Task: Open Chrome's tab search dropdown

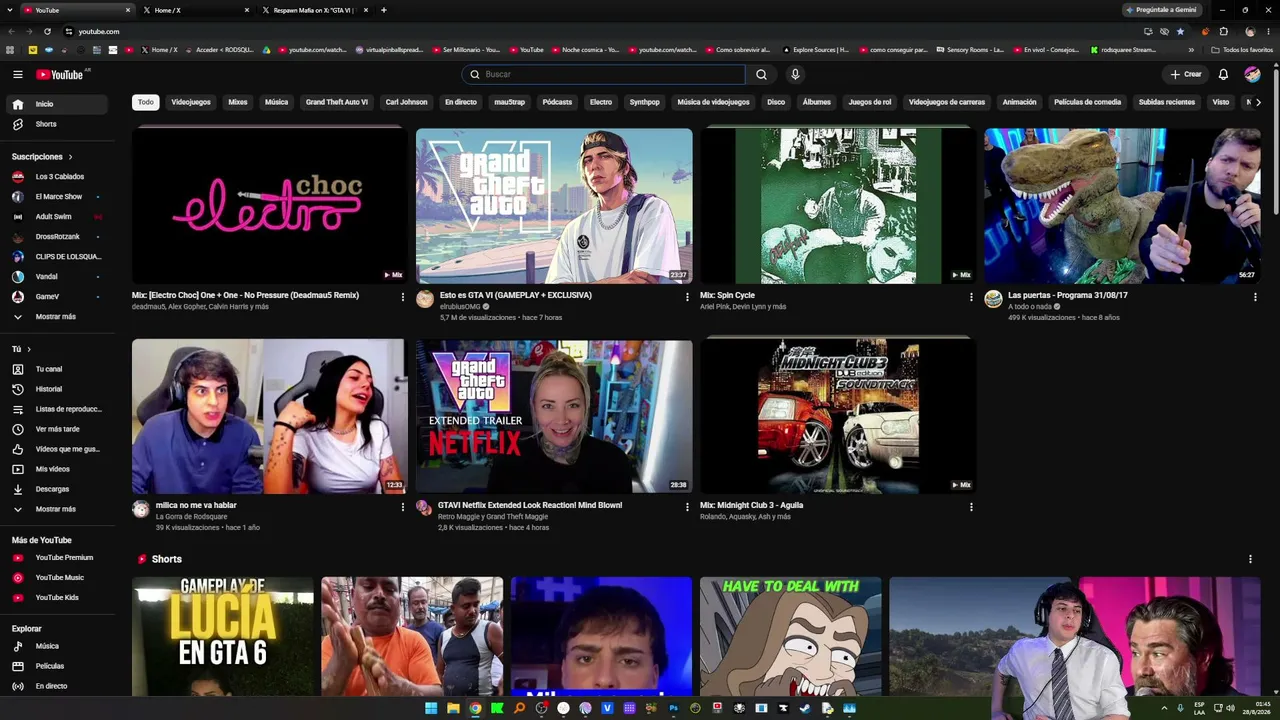Action: point(10,10)
